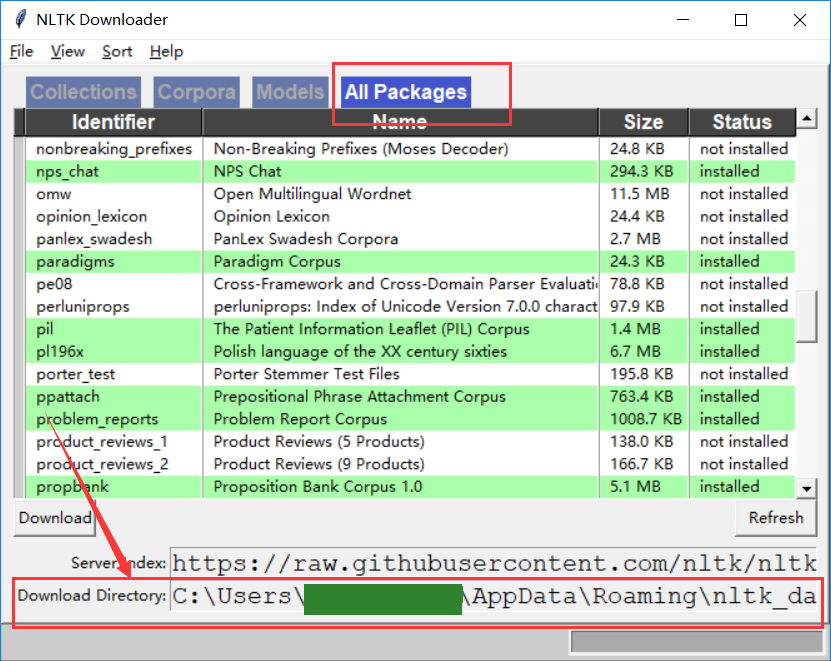The width and height of the screenshot is (831, 661).
Task: Select the ppattach identifier
Action: tap(68, 396)
